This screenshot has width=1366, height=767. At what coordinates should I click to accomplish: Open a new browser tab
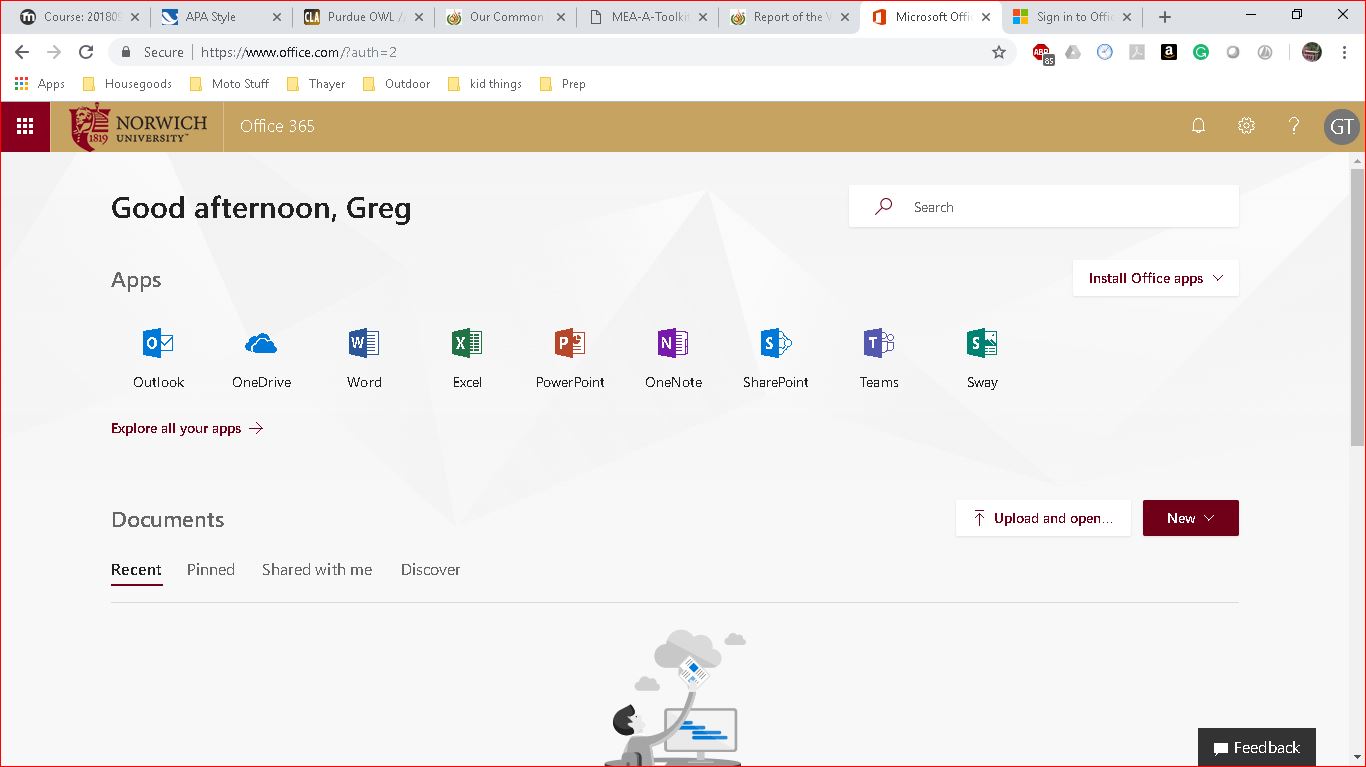(x=1165, y=17)
